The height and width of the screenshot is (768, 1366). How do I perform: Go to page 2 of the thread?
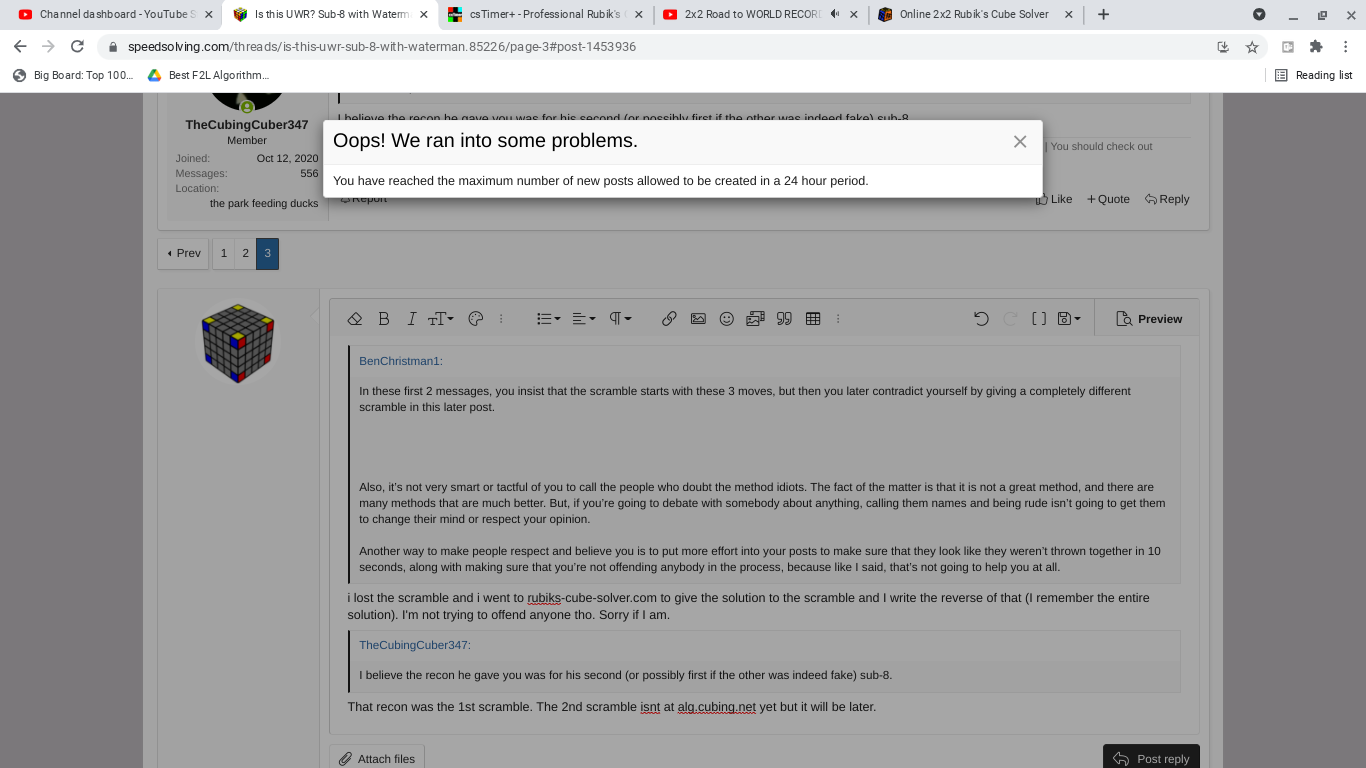pos(246,254)
